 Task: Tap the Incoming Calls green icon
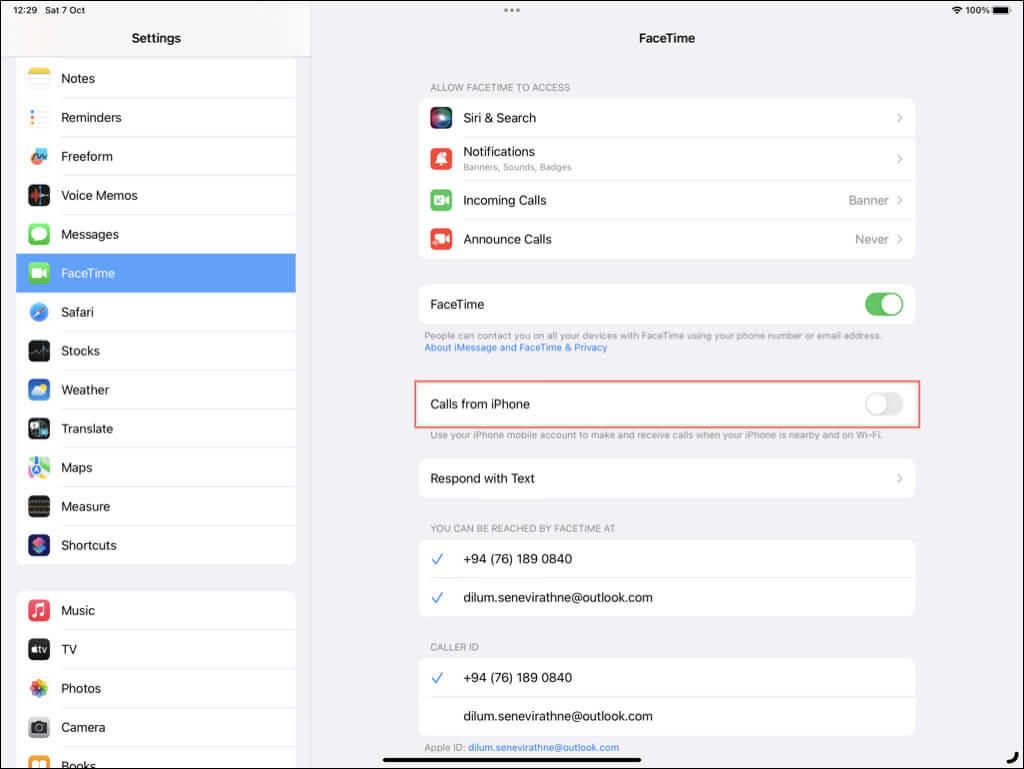pos(441,200)
